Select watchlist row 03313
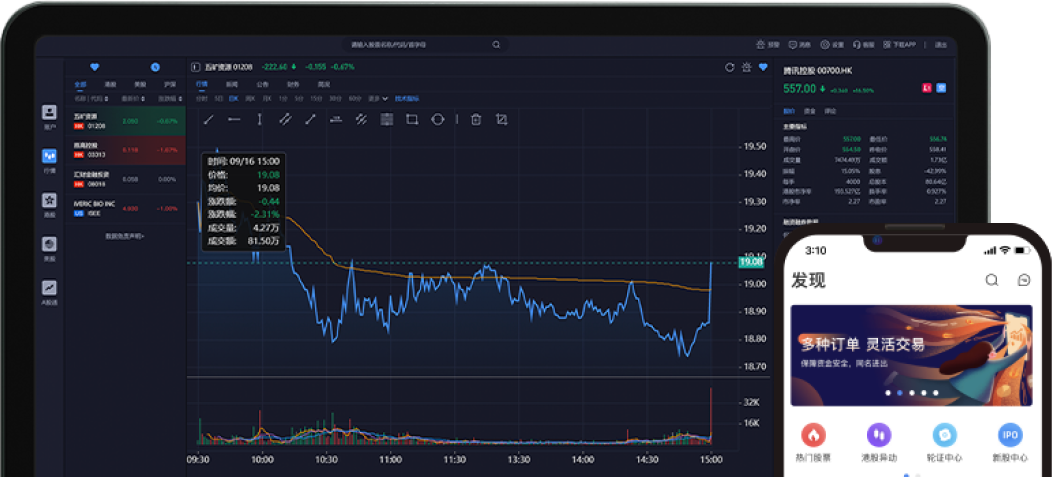1052x477 pixels. (x=125, y=150)
